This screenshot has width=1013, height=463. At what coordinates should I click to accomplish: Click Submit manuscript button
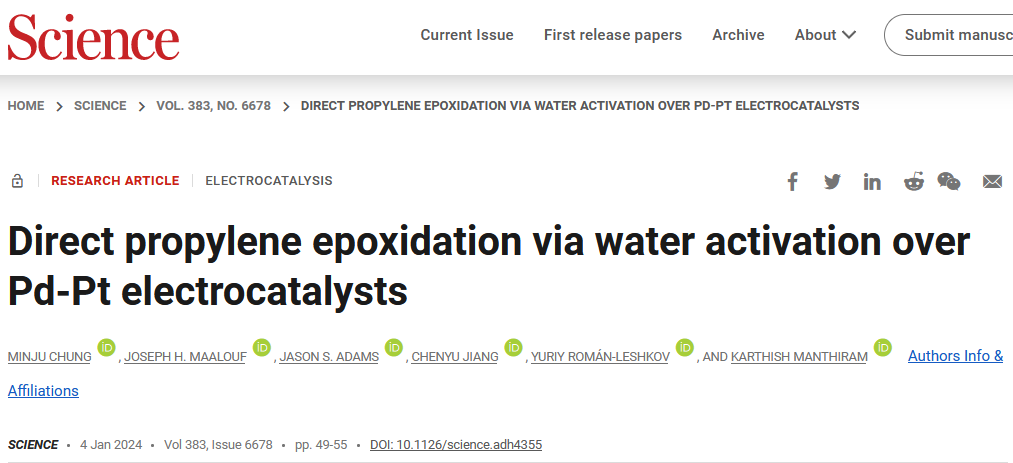pos(948,35)
